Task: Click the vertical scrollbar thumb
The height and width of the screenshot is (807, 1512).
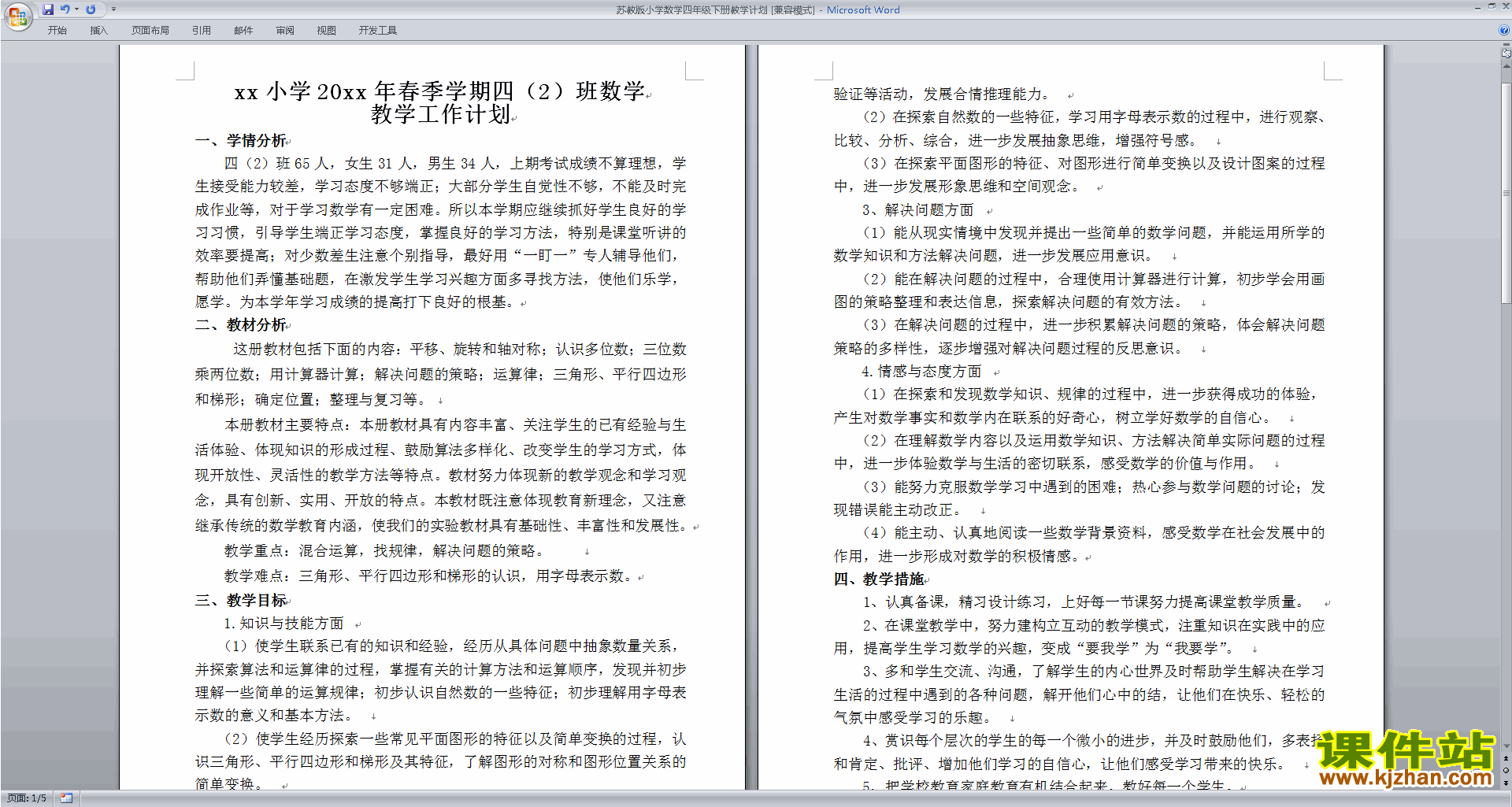Action: coord(1506,193)
